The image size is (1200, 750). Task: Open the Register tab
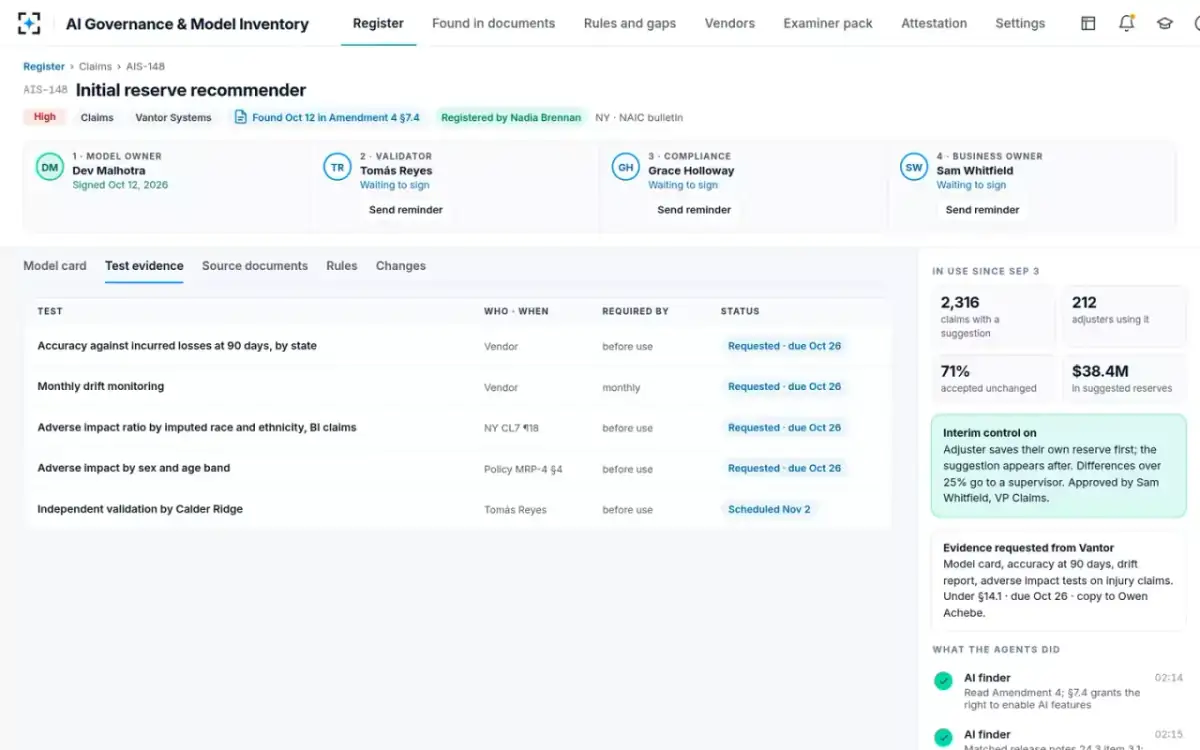(378, 23)
